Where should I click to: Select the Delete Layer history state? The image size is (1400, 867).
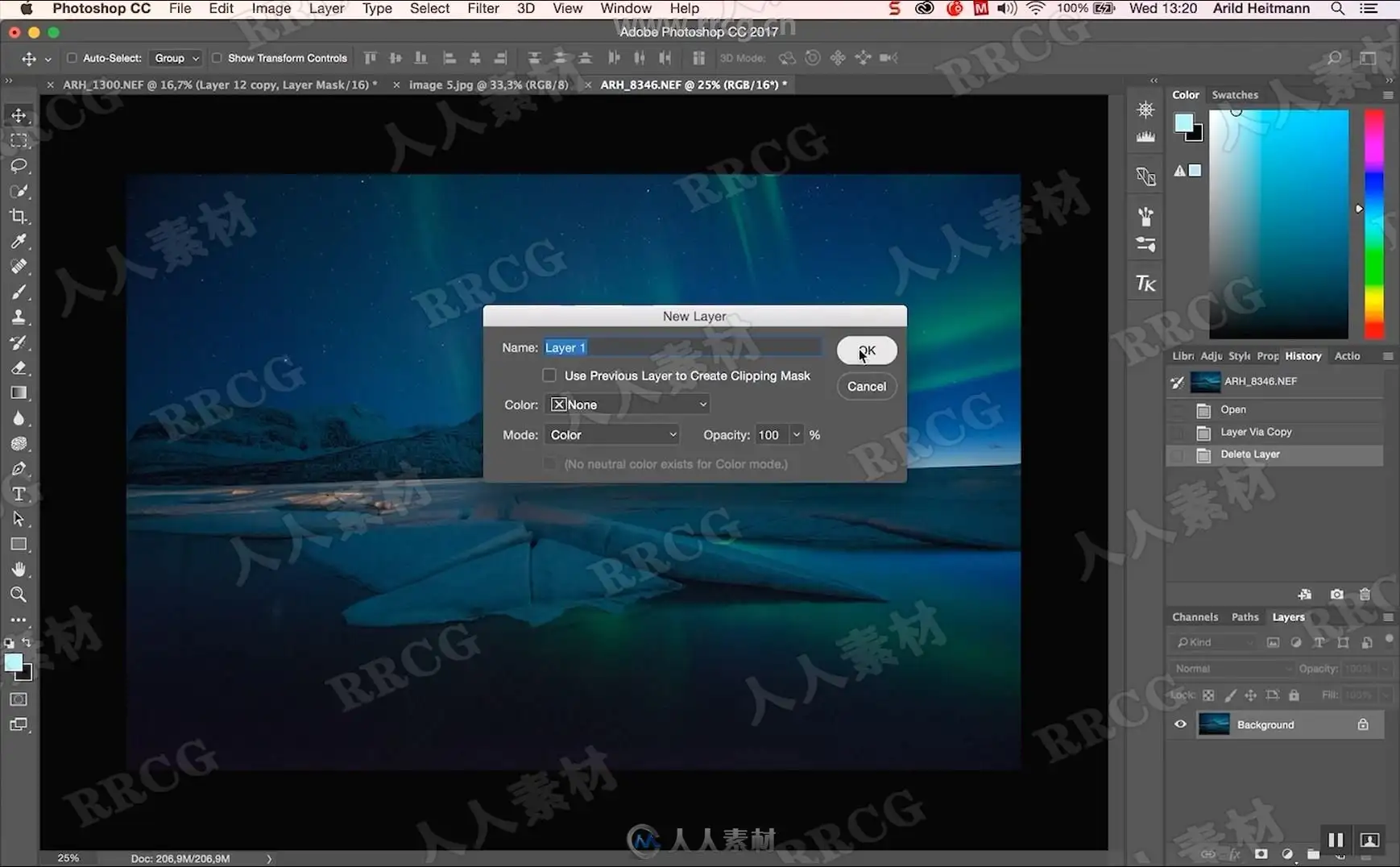pyautogui.click(x=1274, y=455)
